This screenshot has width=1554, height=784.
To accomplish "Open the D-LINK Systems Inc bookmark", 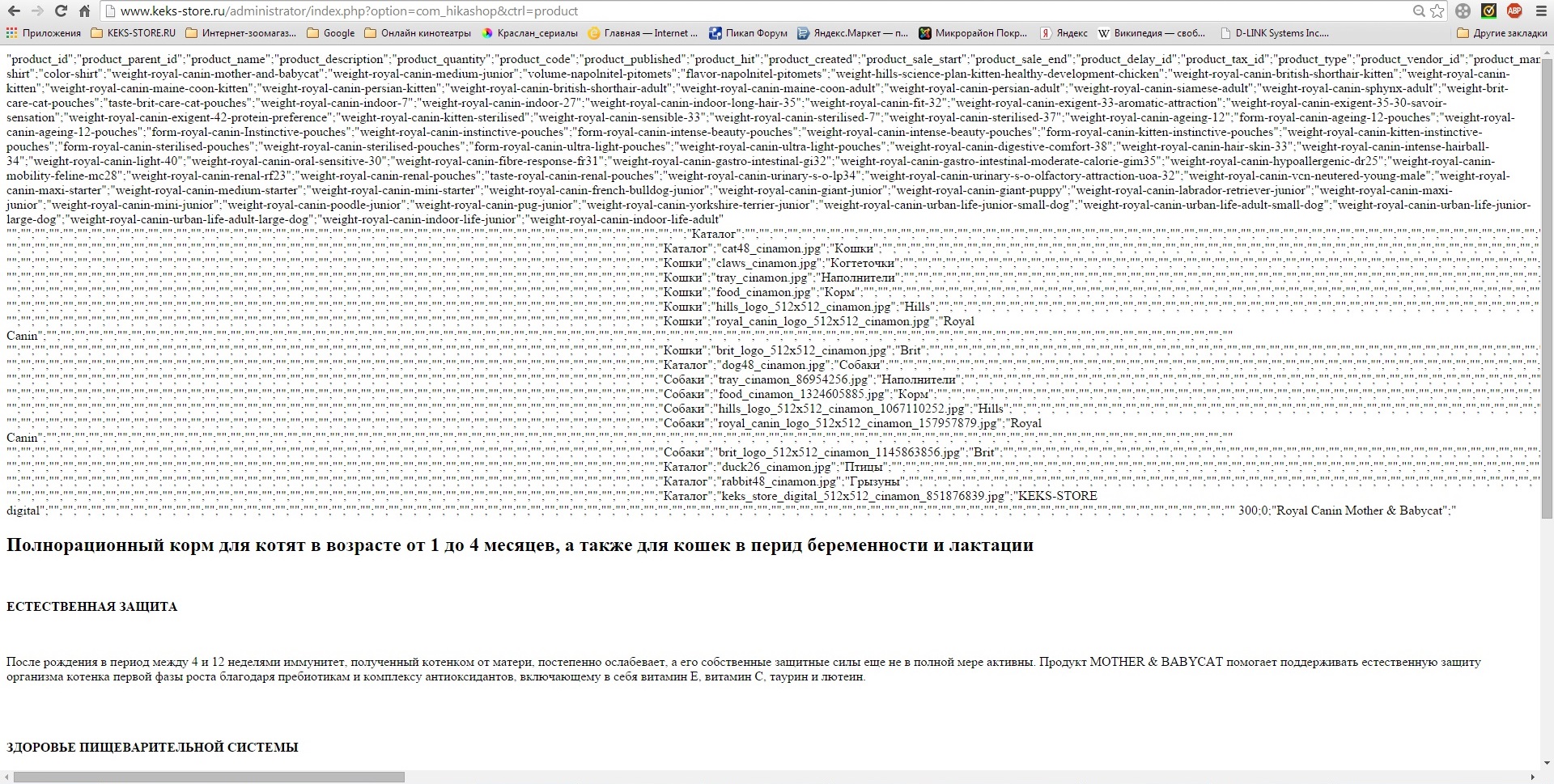I will 1274,33.
